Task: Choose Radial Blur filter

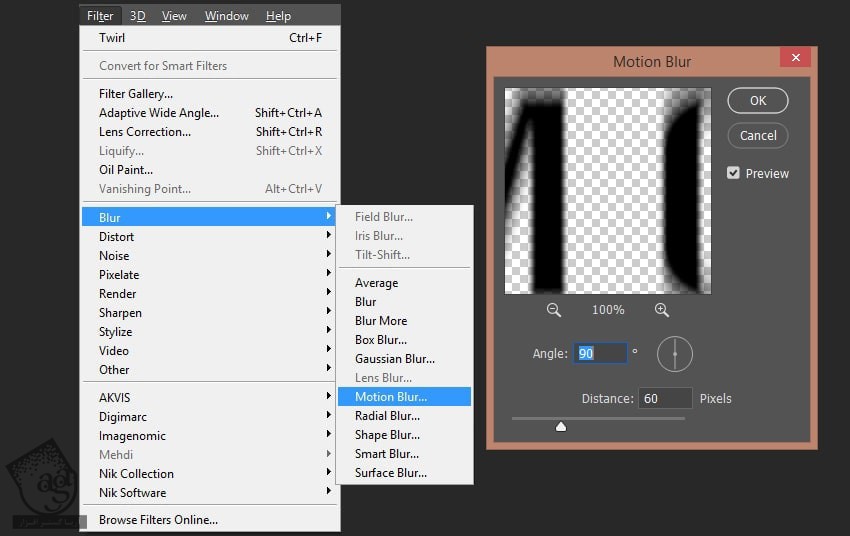Action: [x=387, y=416]
